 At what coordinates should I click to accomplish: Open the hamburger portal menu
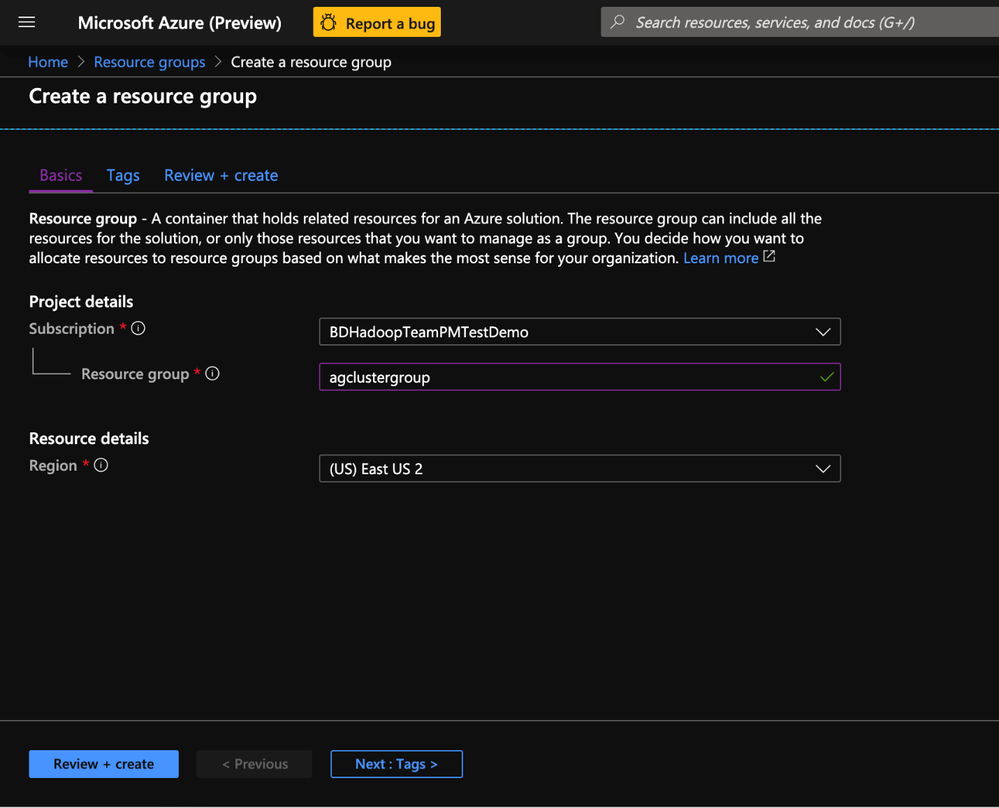(x=27, y=22)
